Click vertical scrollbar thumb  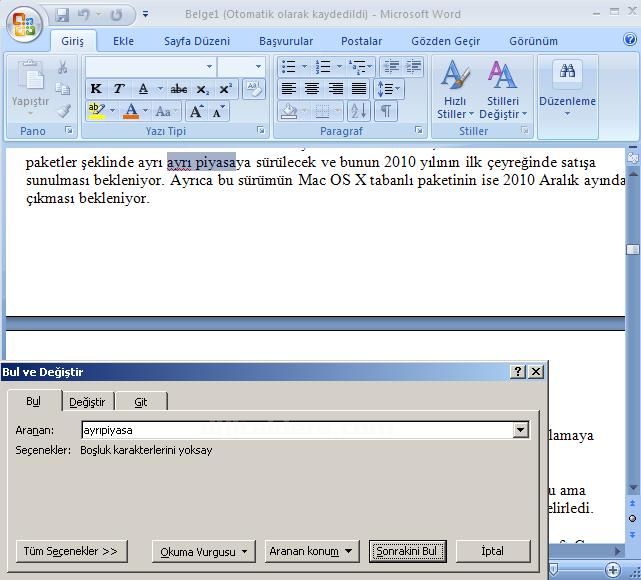coord(633,249)
